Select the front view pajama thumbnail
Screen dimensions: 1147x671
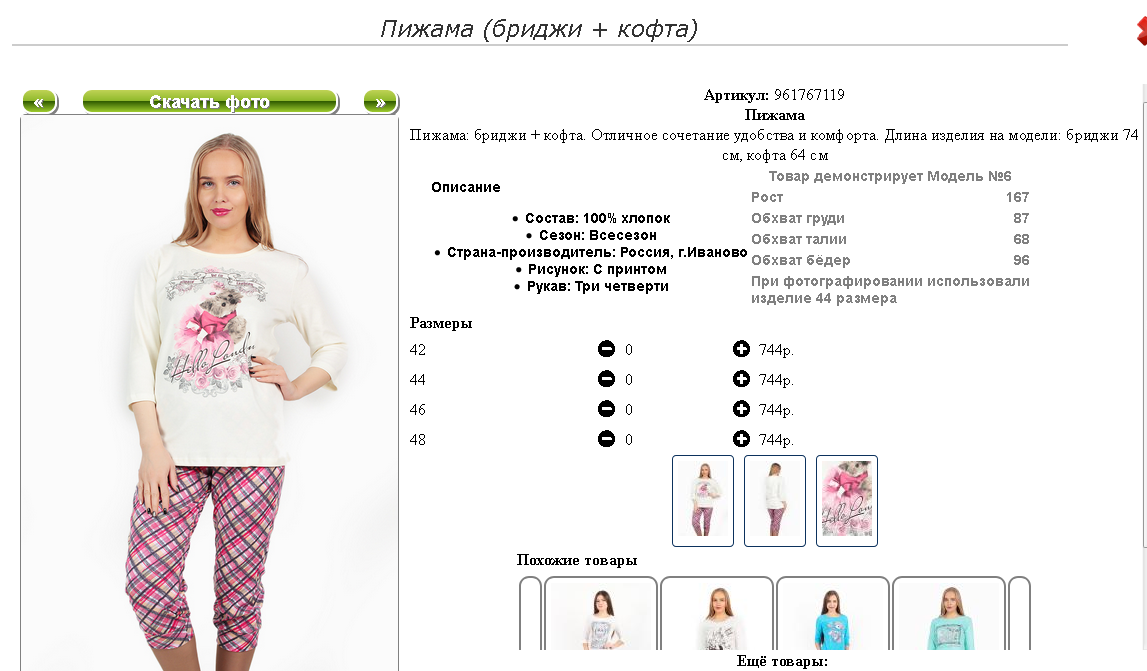[x=703, y=501]
